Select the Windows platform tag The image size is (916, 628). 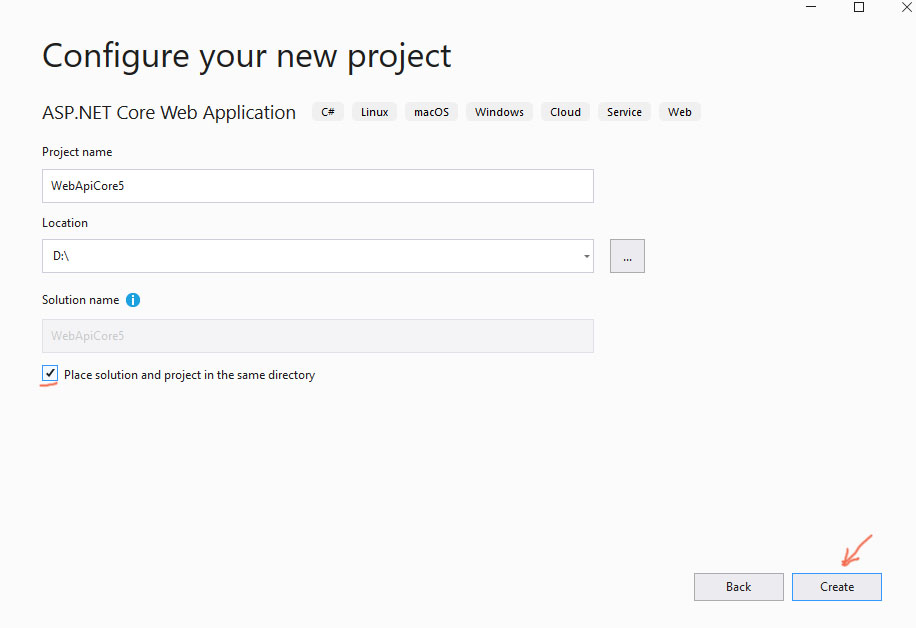pyautogui.click(x=499, y=112)
